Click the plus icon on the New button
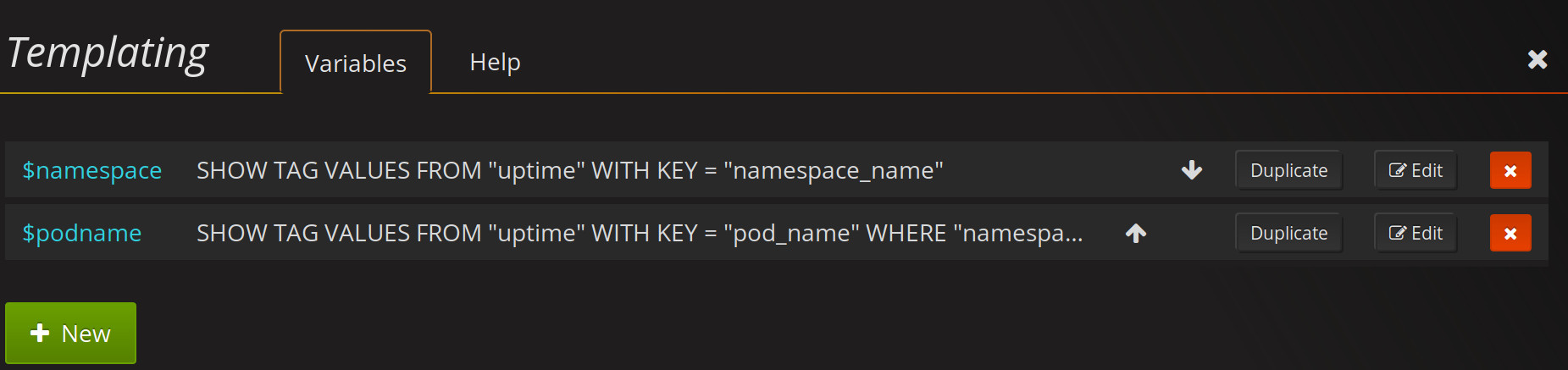1568x370 pixels. point(40,333)
